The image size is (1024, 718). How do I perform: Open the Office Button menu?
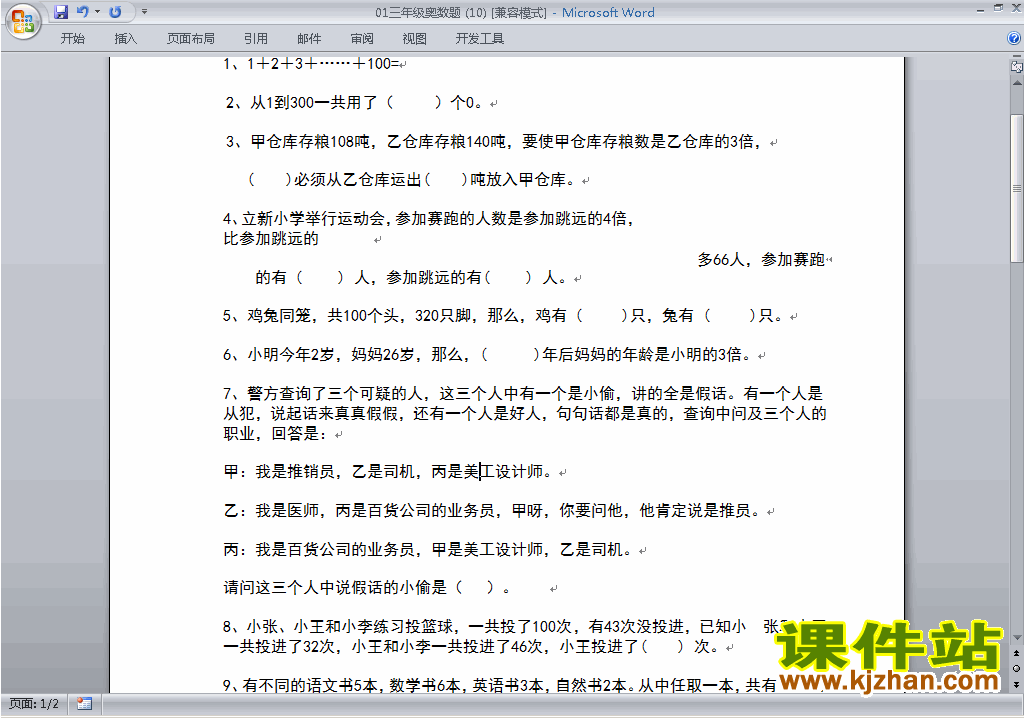[x=24, y=21]
